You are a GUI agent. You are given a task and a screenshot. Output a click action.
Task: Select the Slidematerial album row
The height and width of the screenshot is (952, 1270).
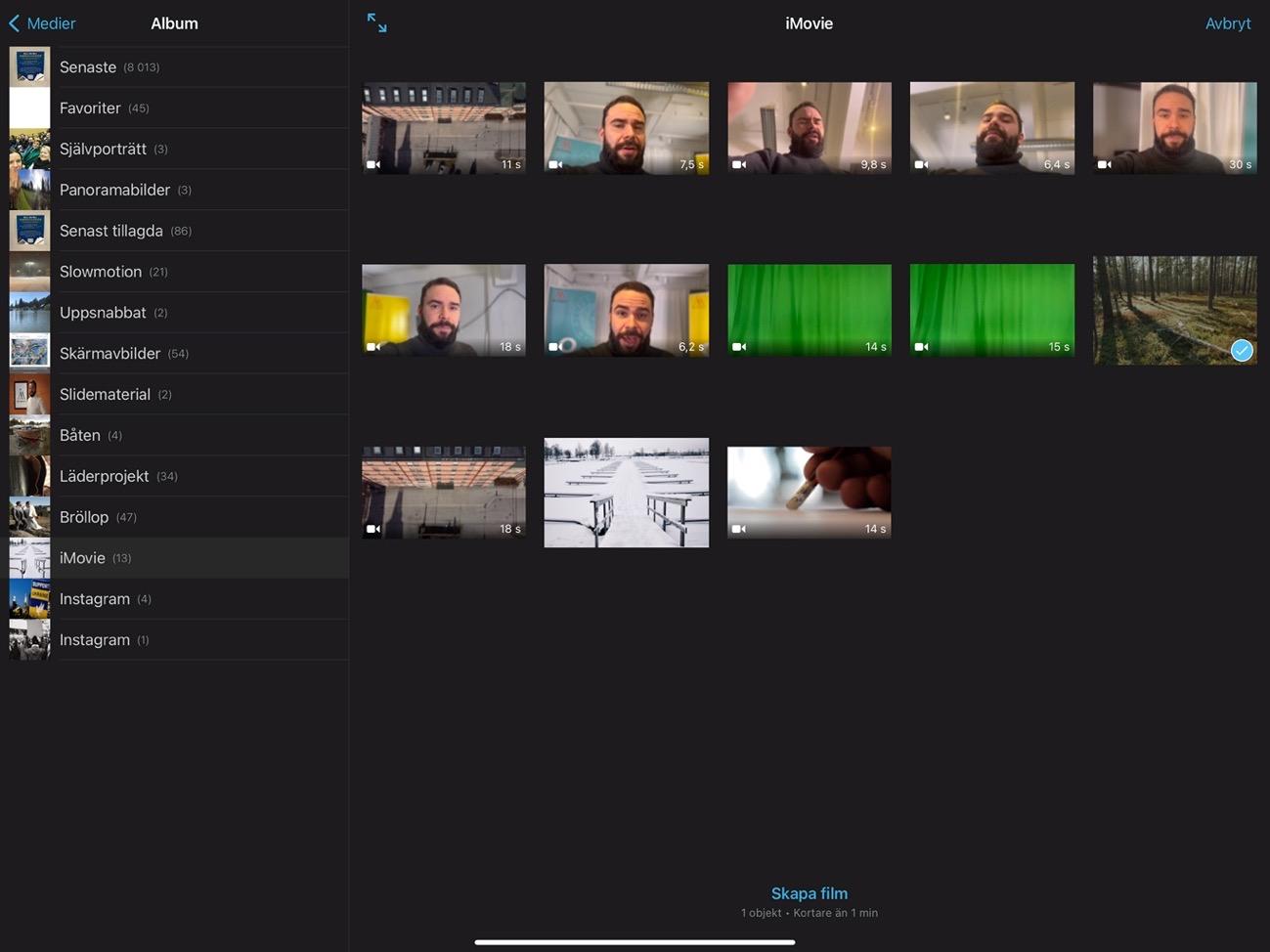tap(174, 395)
